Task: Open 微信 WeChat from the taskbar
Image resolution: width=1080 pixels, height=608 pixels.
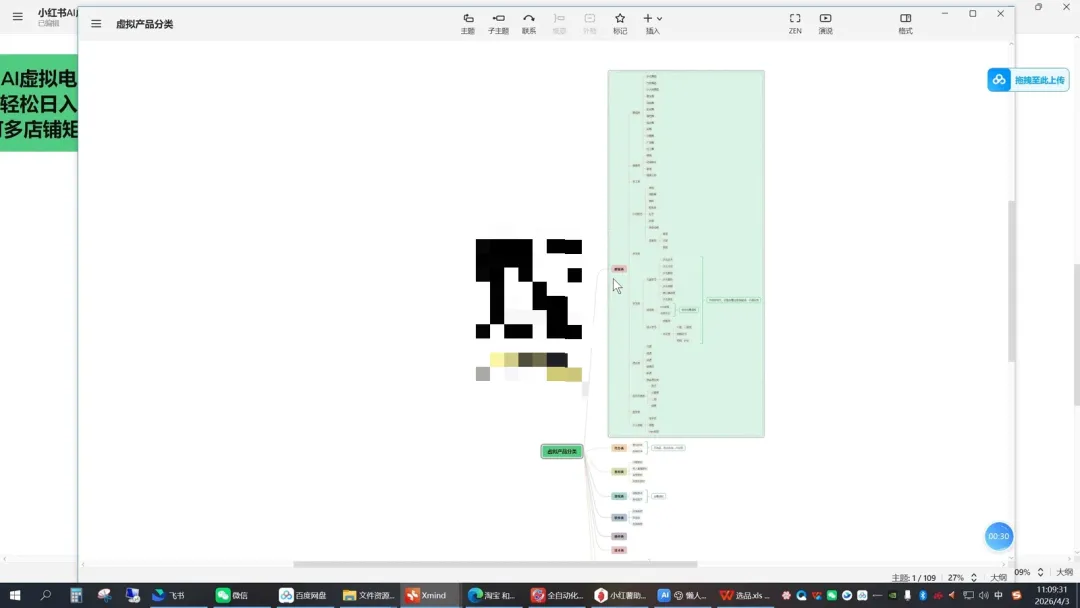Action: [x=232, y=595]
